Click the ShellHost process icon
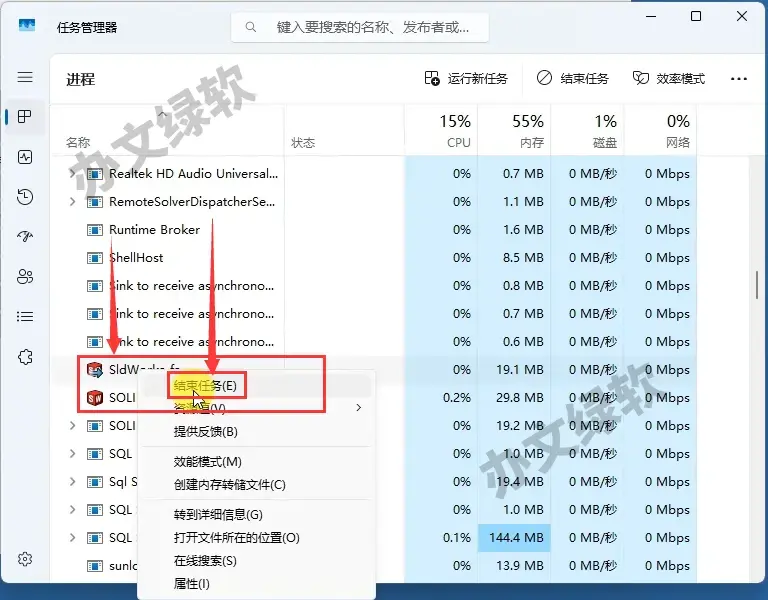Viewport: 768px width, 600px height. [x=95, y=258]
